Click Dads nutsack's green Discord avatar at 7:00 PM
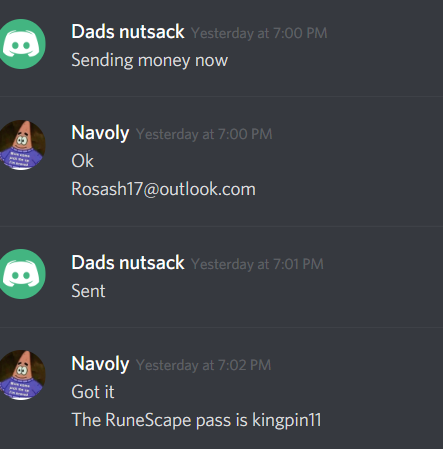Screen dimensions: 443x449 click(x=21, y=44)
